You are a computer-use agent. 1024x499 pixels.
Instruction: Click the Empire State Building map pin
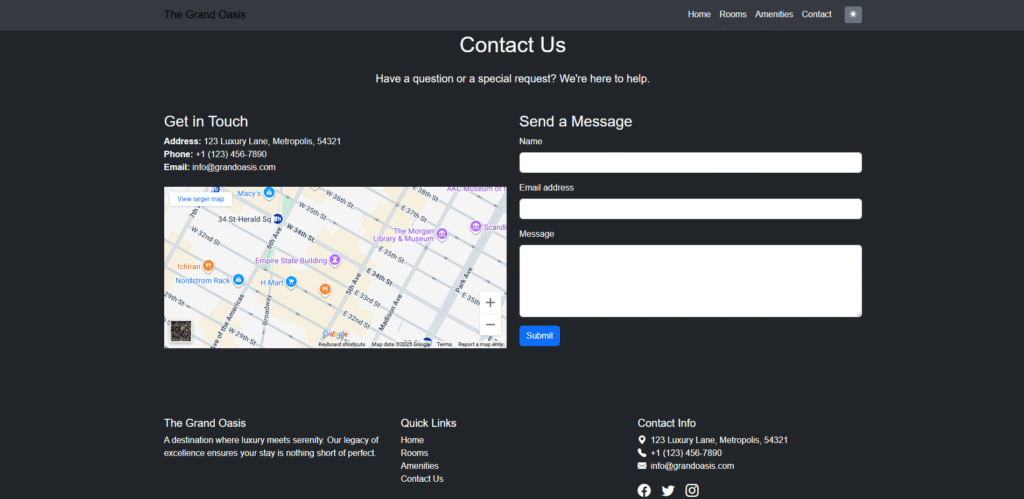[x=335, y=260]
